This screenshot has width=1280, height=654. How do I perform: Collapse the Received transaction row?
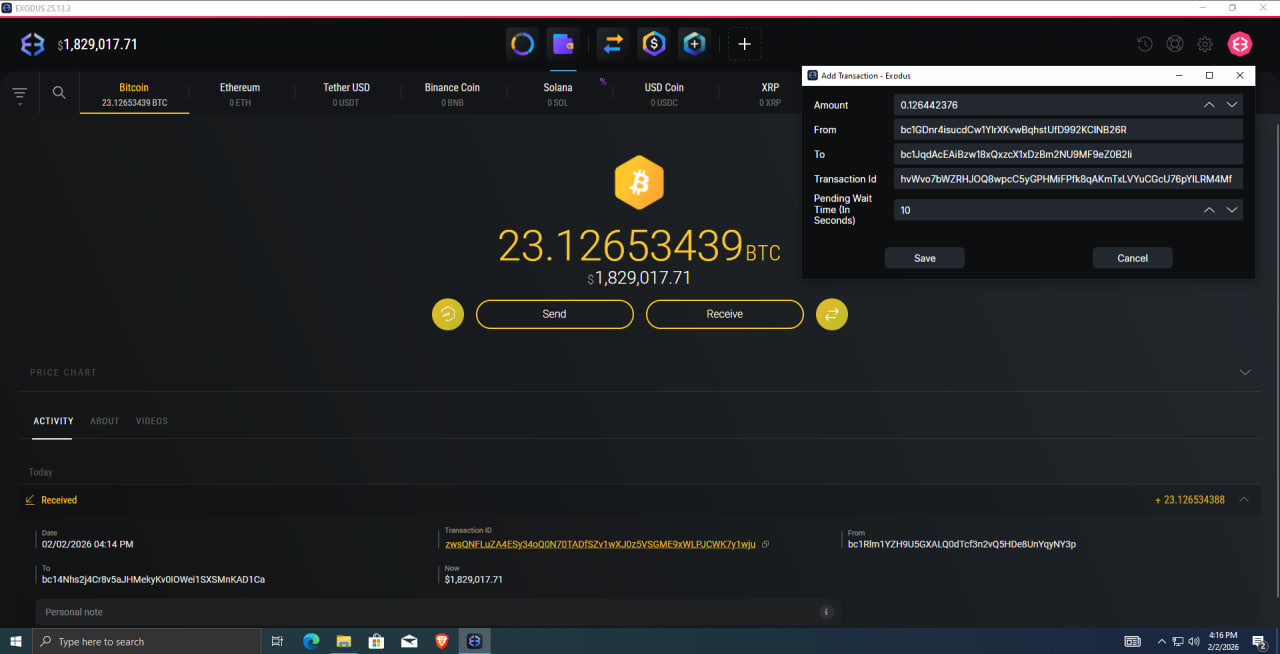click(1244, 500)
